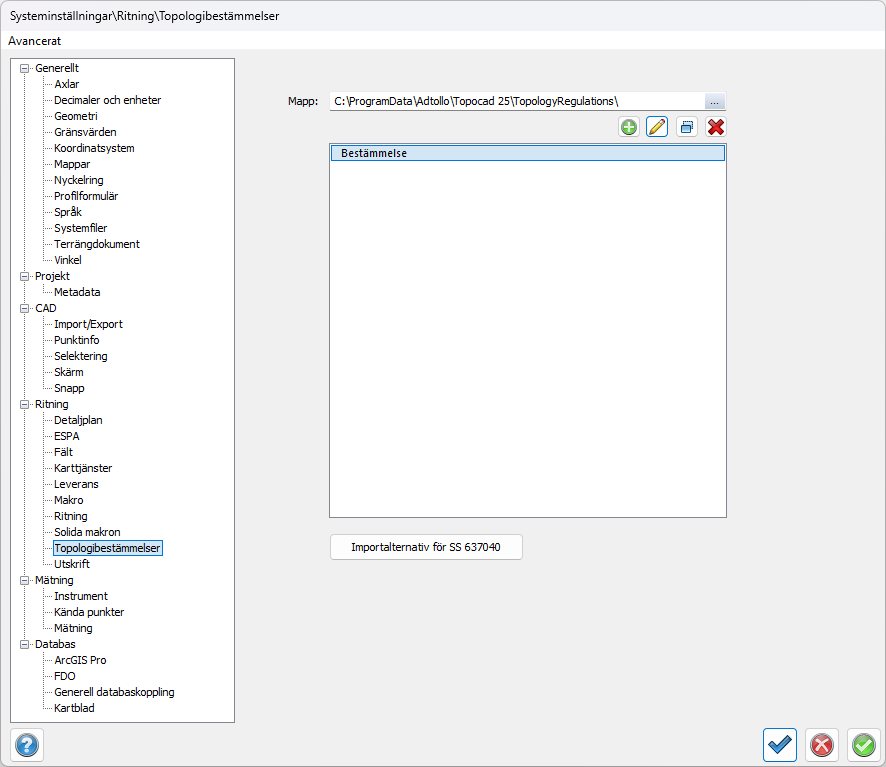Click Importalternativ för SS 637040 button
This screenshot has height=767, width=886.
[x=426, y=548]
